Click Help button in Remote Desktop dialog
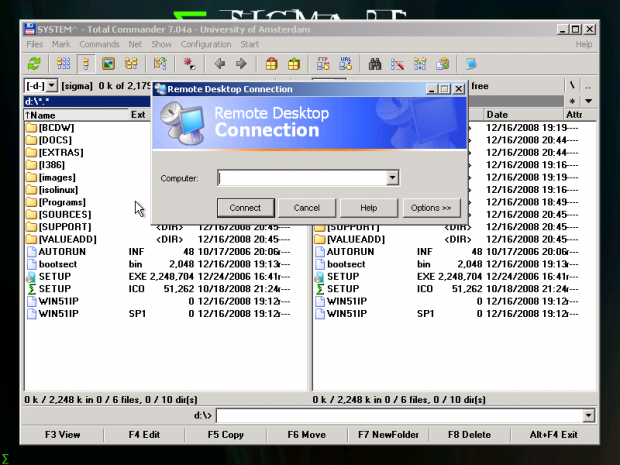The height and width of the screenshot is (465, 620). 369,208
